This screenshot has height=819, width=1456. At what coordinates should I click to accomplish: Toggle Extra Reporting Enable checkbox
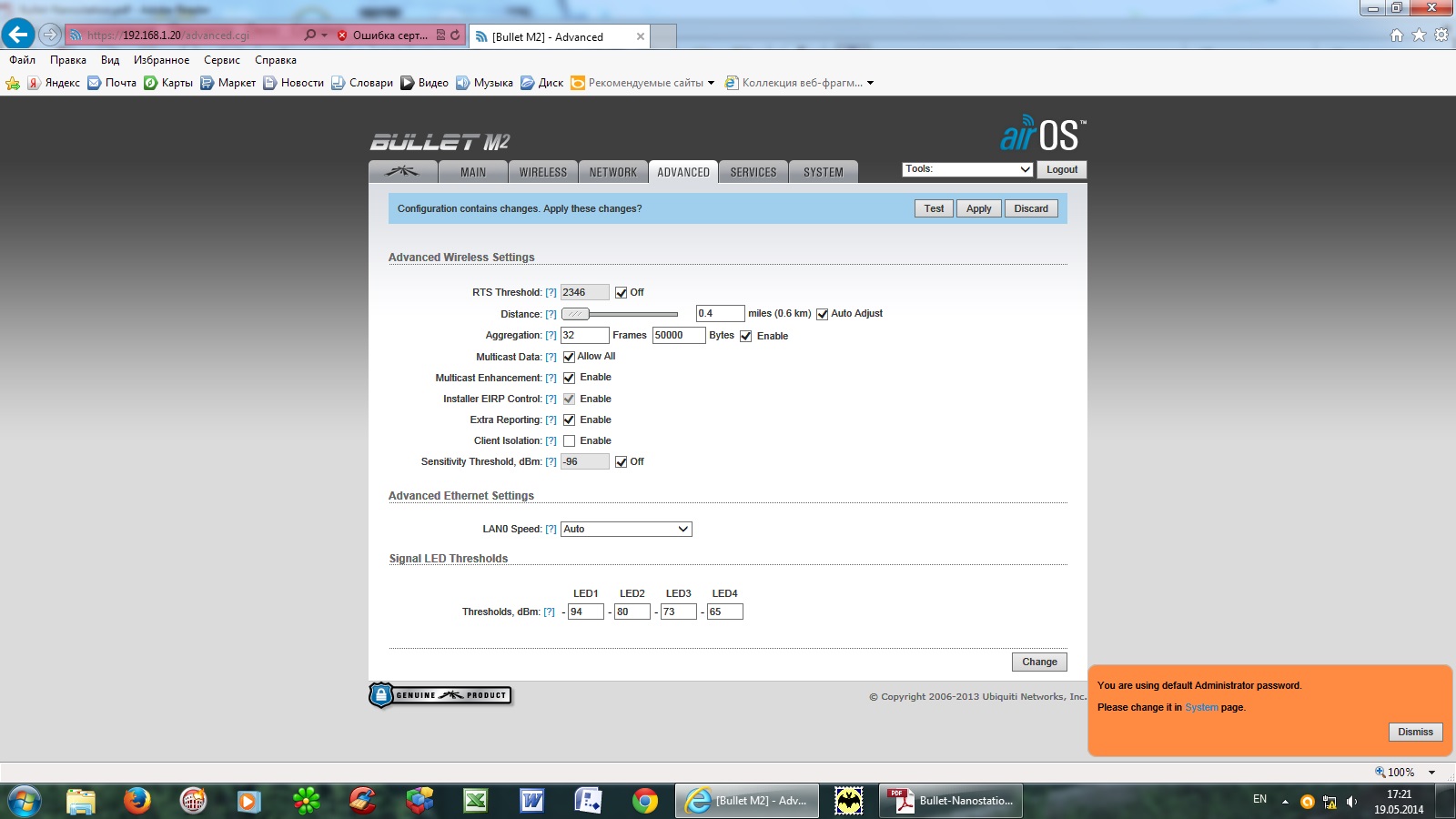[569, 420]
